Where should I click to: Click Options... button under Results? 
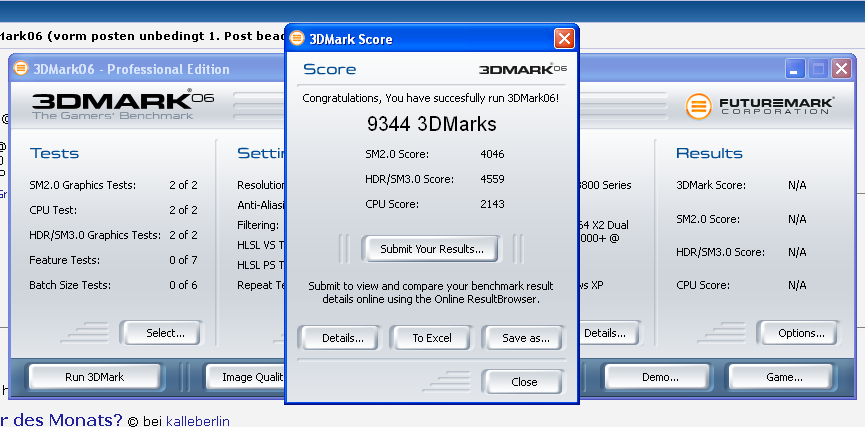(x=799, y=333)
